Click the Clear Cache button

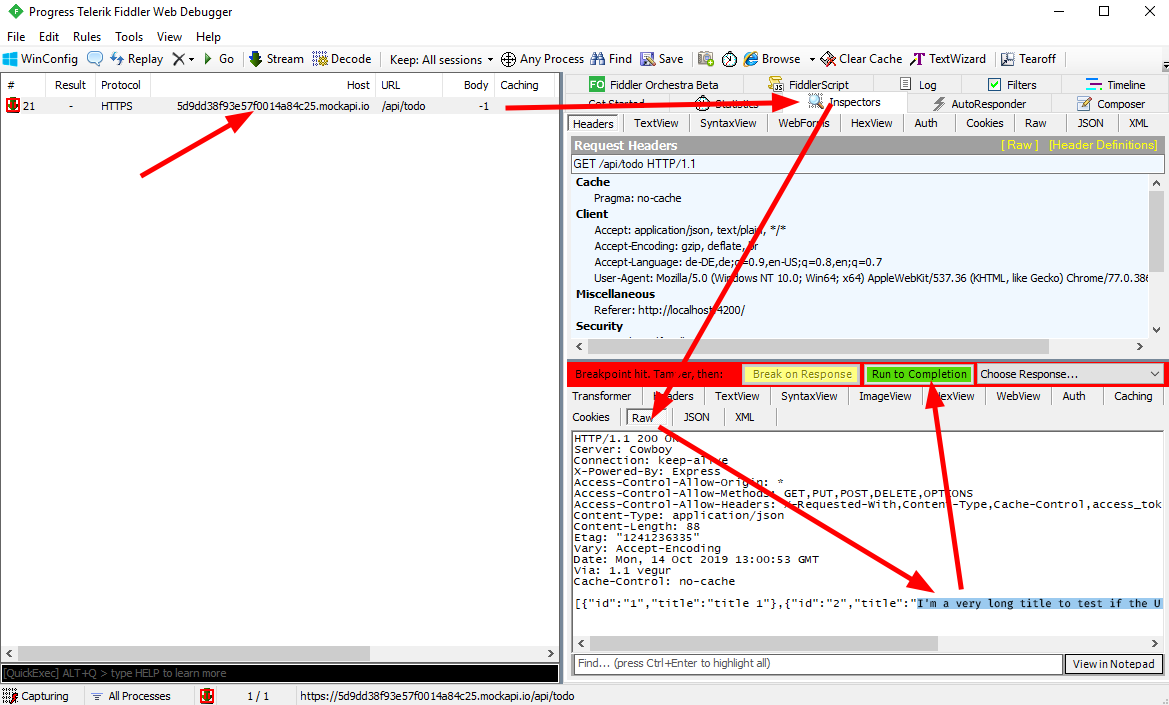(861, 59)
